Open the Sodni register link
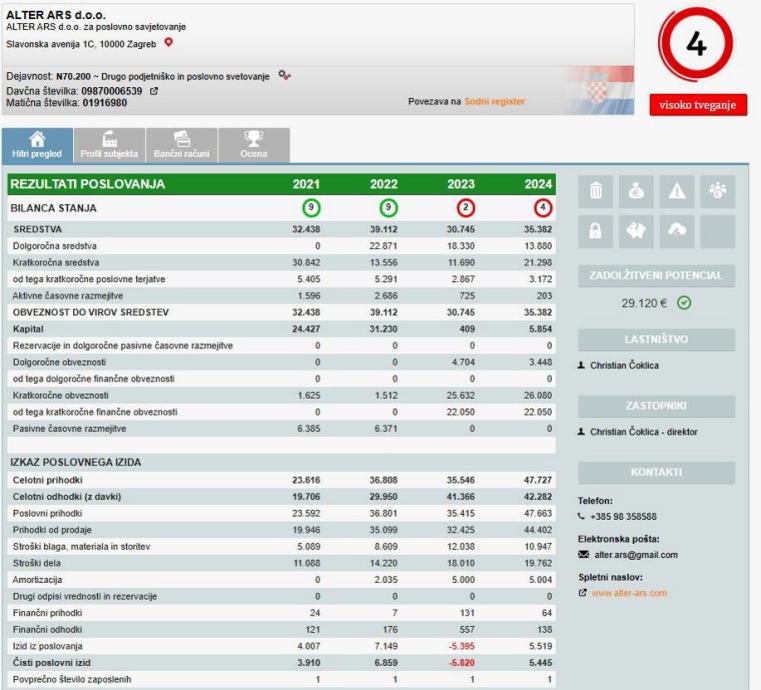The height and width of the screenshot is (690, 761). point(494,101)
